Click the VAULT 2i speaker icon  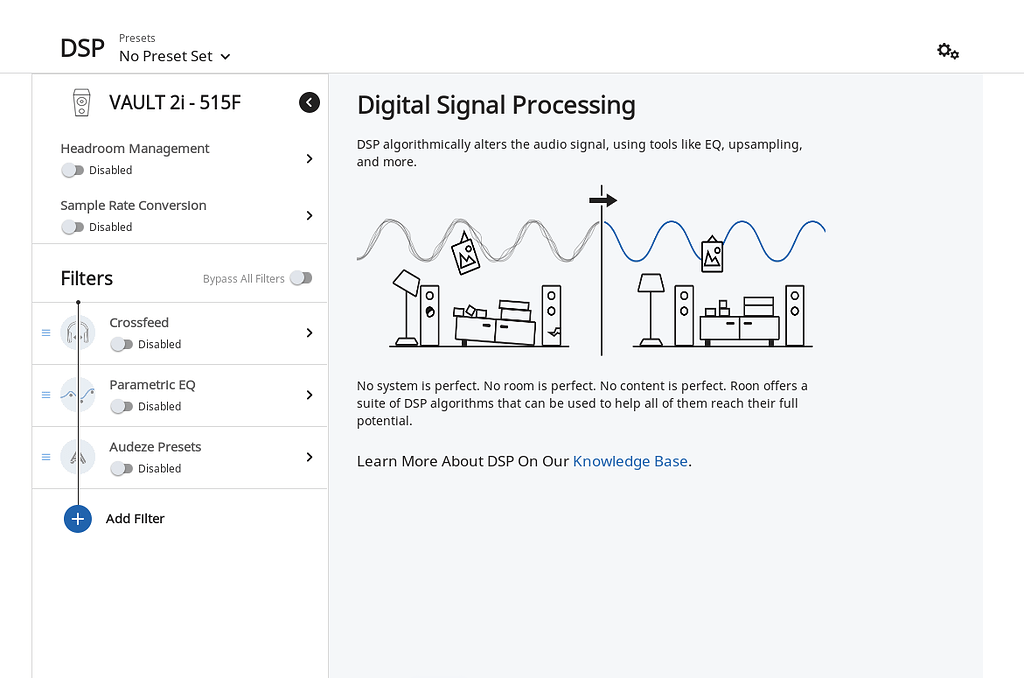tap(81, 102)
